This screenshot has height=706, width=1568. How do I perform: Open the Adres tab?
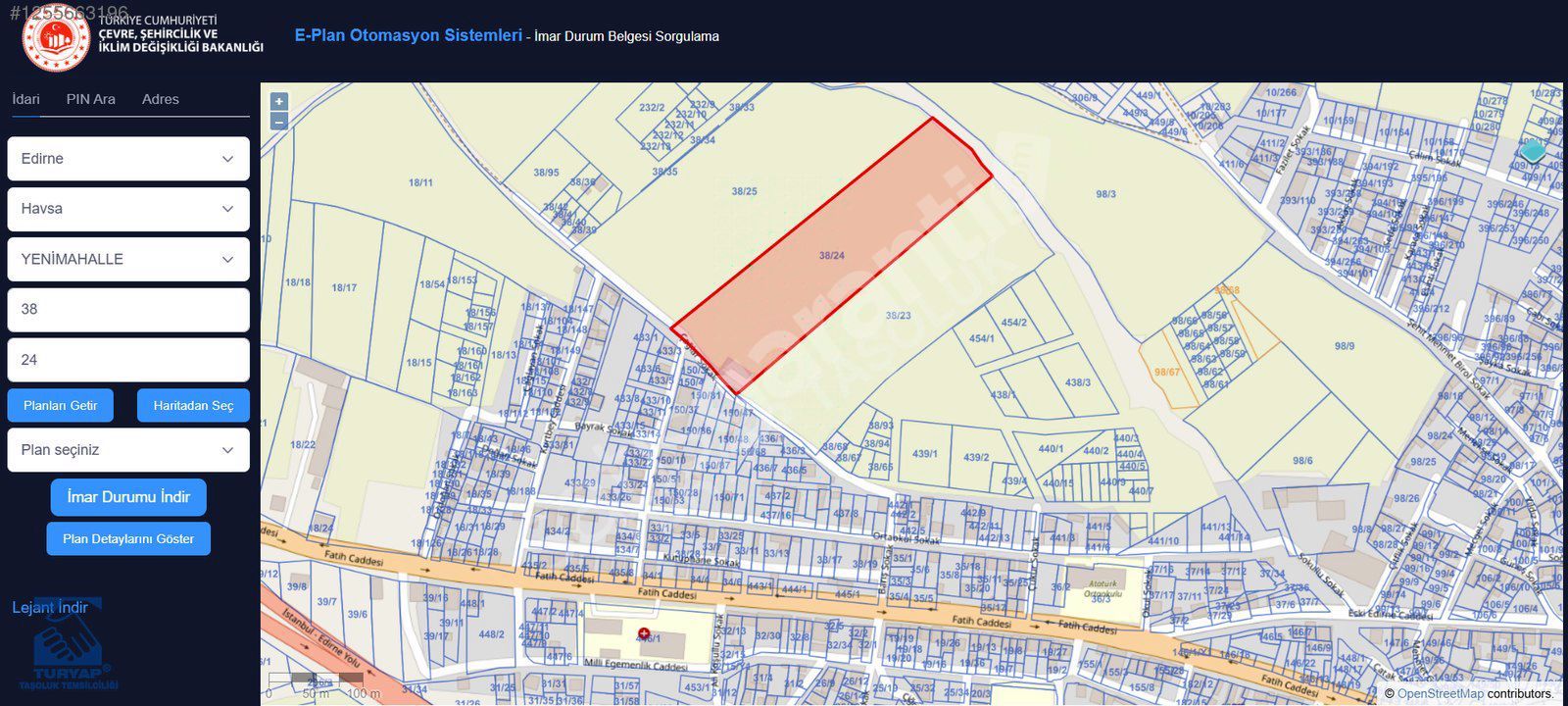tap(161, 99)
